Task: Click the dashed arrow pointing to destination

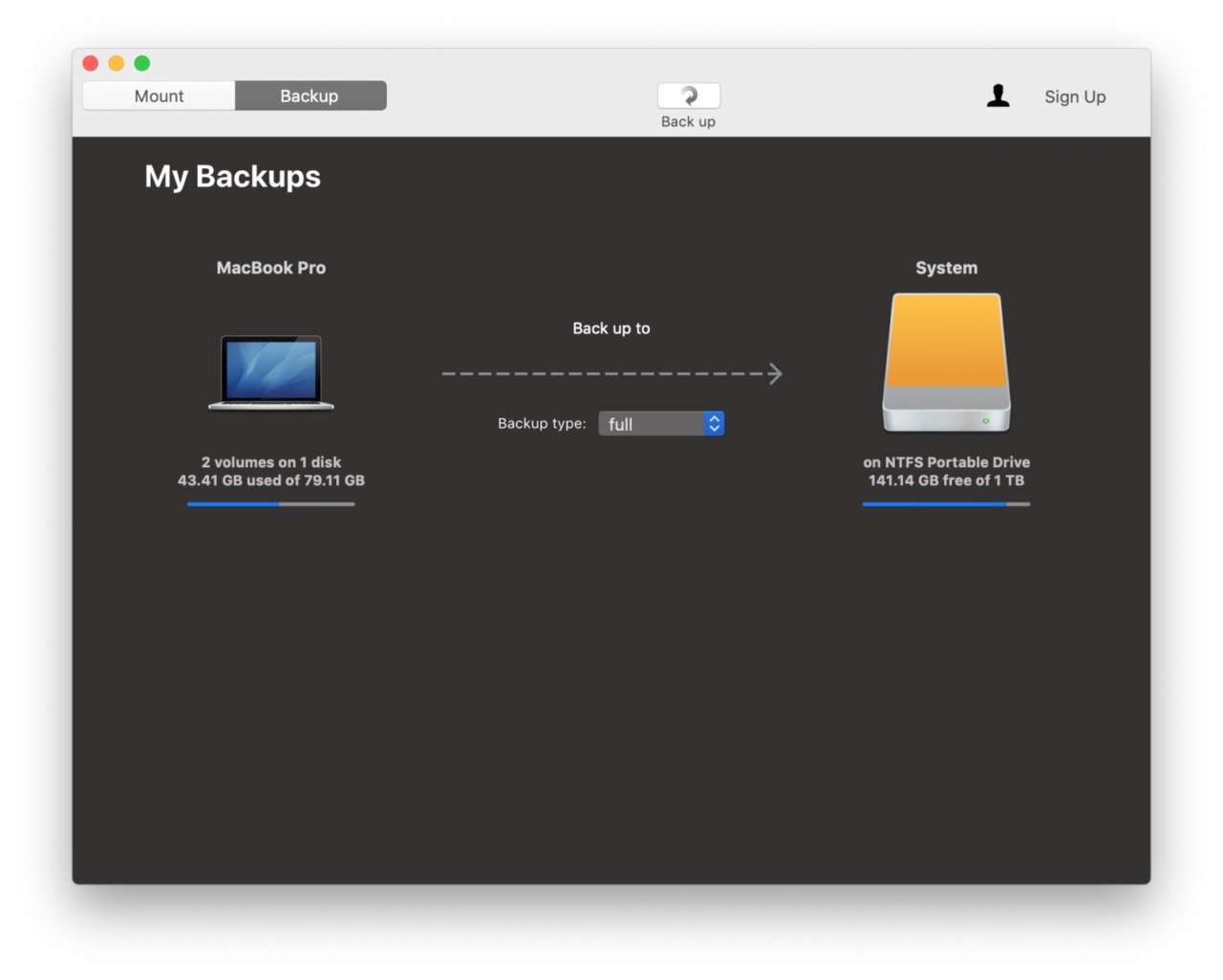Action: pos(611,373)
